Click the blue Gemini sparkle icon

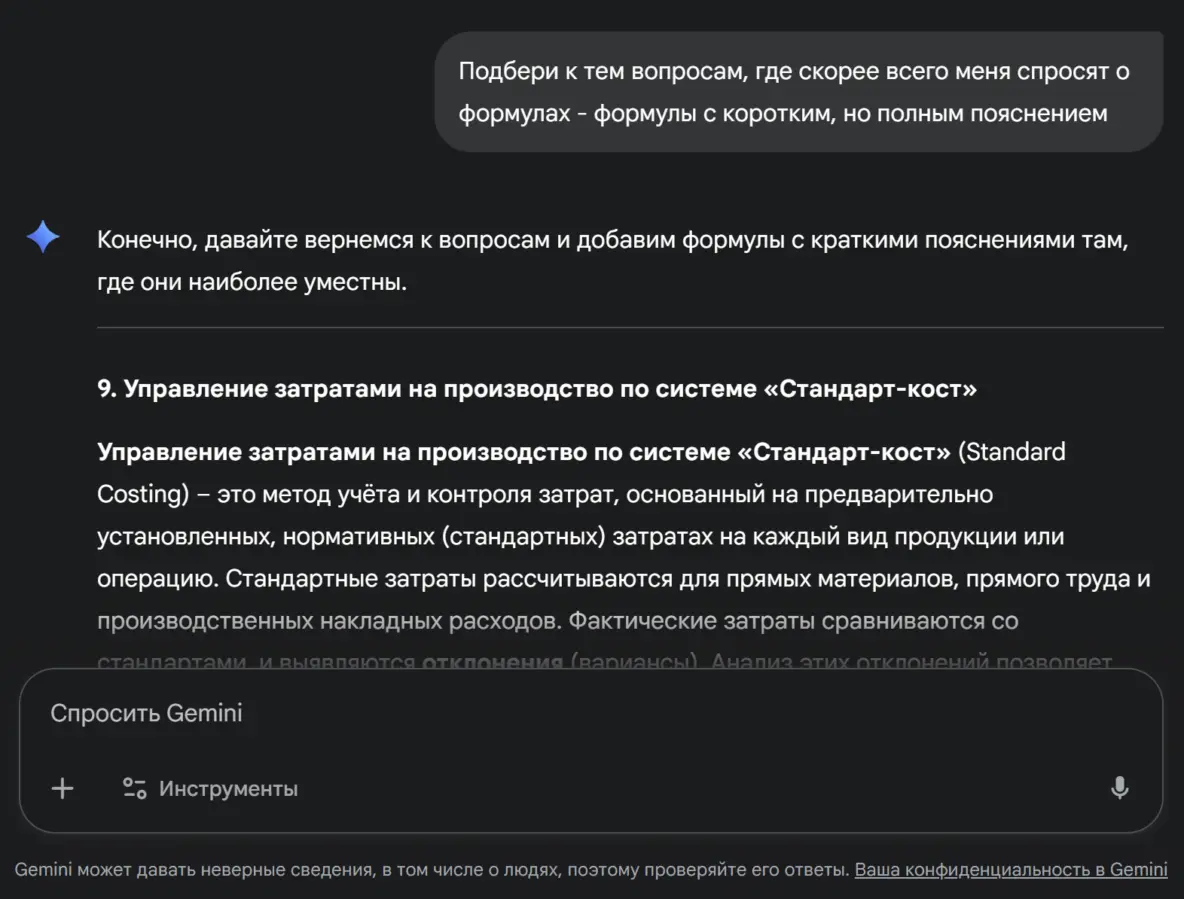43,237
